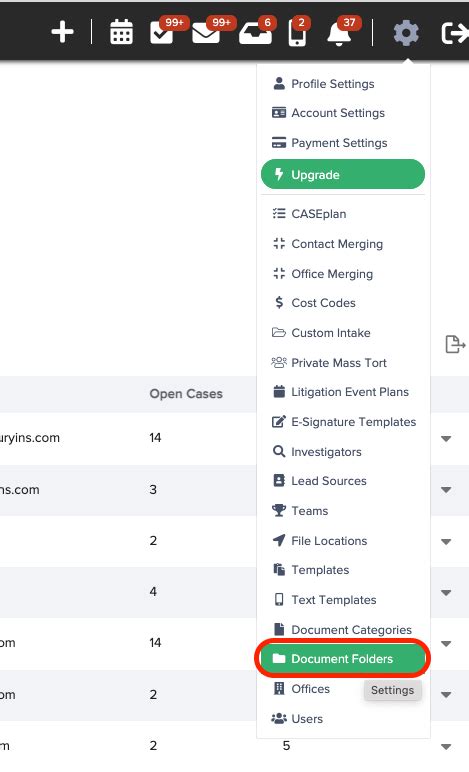Open the mail envelope icon
469x772 pixels.
pos(205,33)
